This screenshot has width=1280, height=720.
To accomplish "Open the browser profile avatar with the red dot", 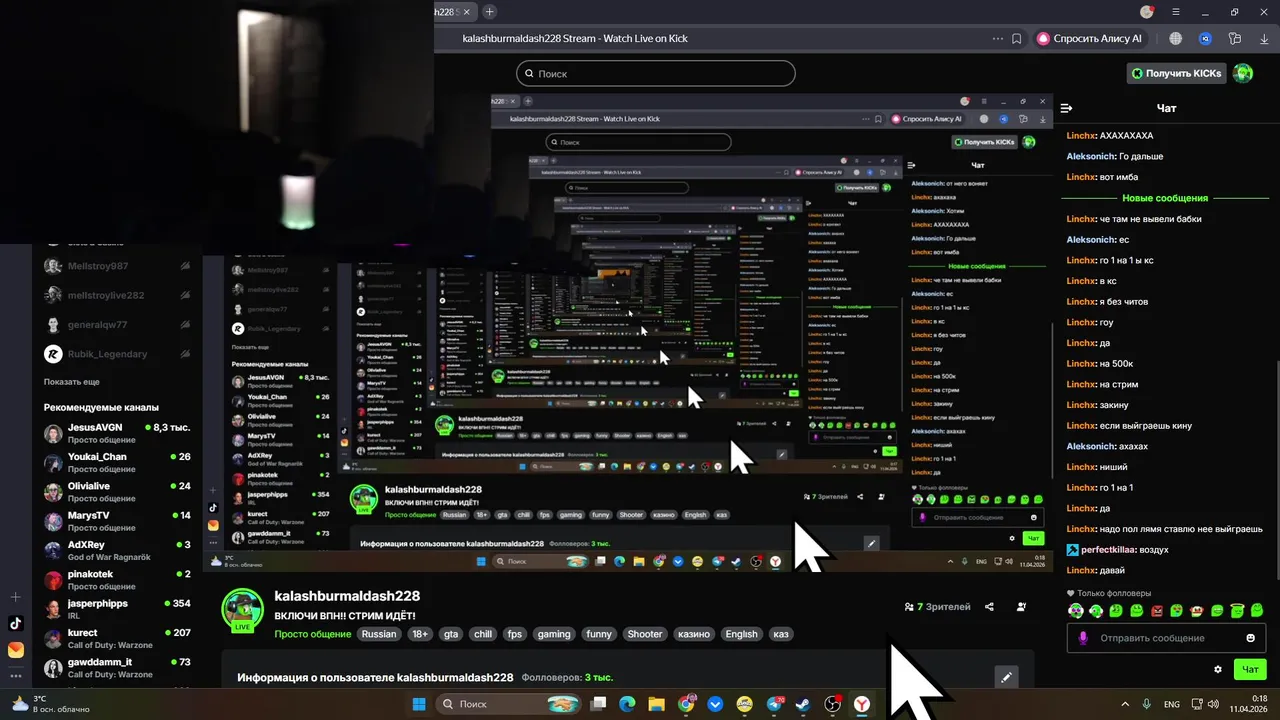I will pos(1147,12).
